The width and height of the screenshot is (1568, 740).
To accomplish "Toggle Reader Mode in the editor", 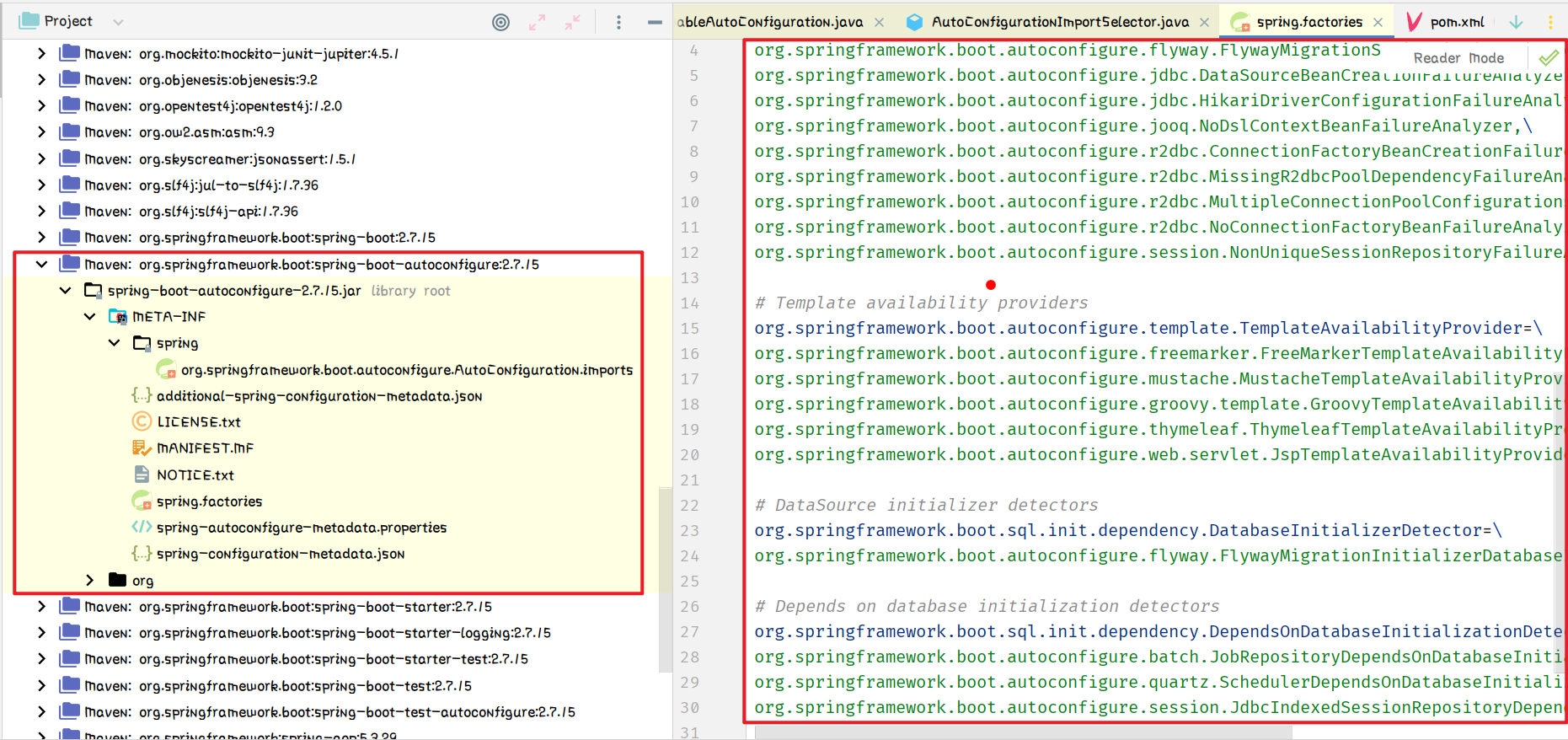I will pyautogui.click(x=1458, y=58).
